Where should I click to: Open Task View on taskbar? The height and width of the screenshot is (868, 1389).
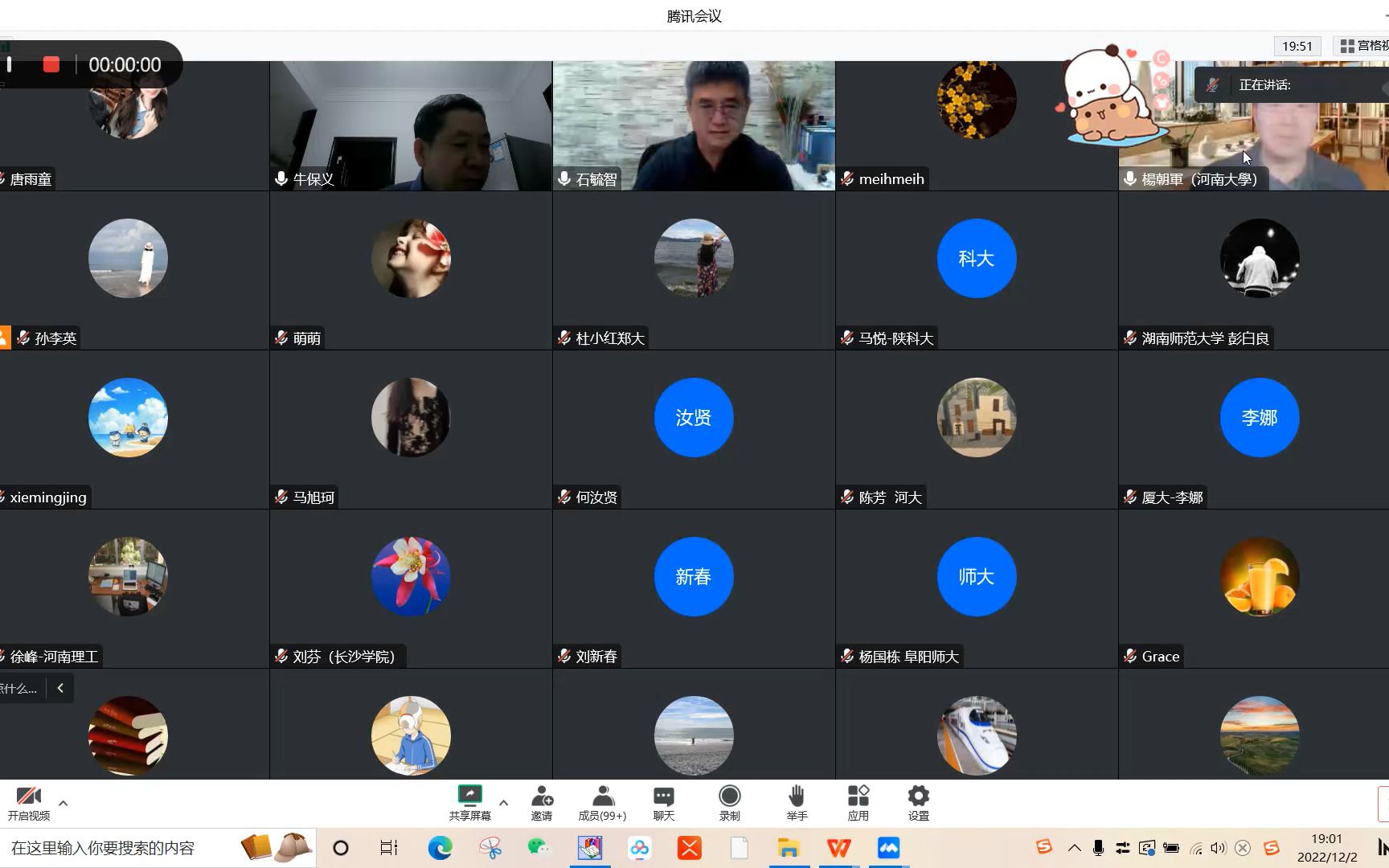(x=389, y=848)
